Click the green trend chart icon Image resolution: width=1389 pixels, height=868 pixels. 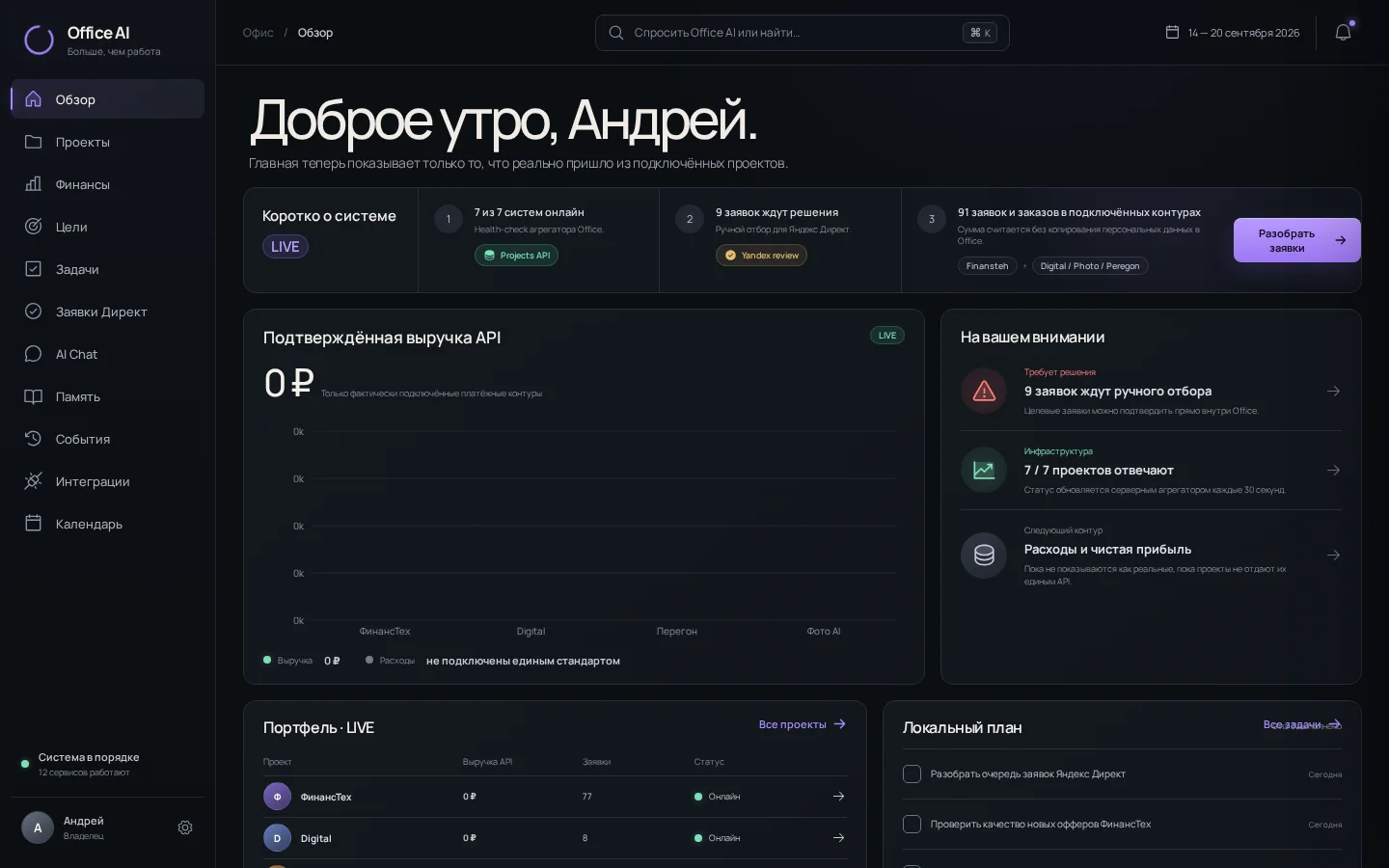(x=984, y=470)
